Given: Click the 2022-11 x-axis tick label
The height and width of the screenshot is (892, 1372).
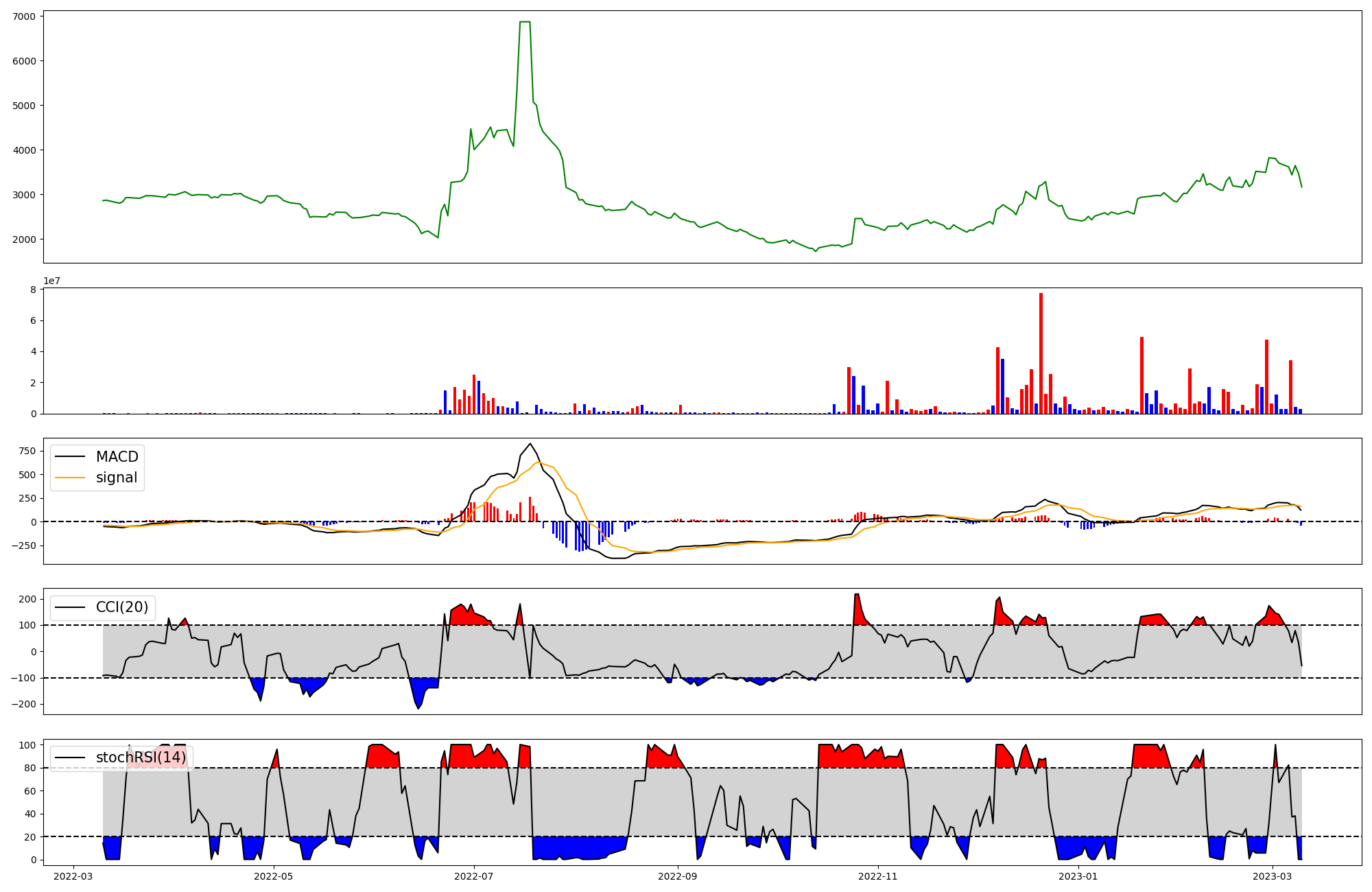Looking at the screenshot, I should 878,876.
